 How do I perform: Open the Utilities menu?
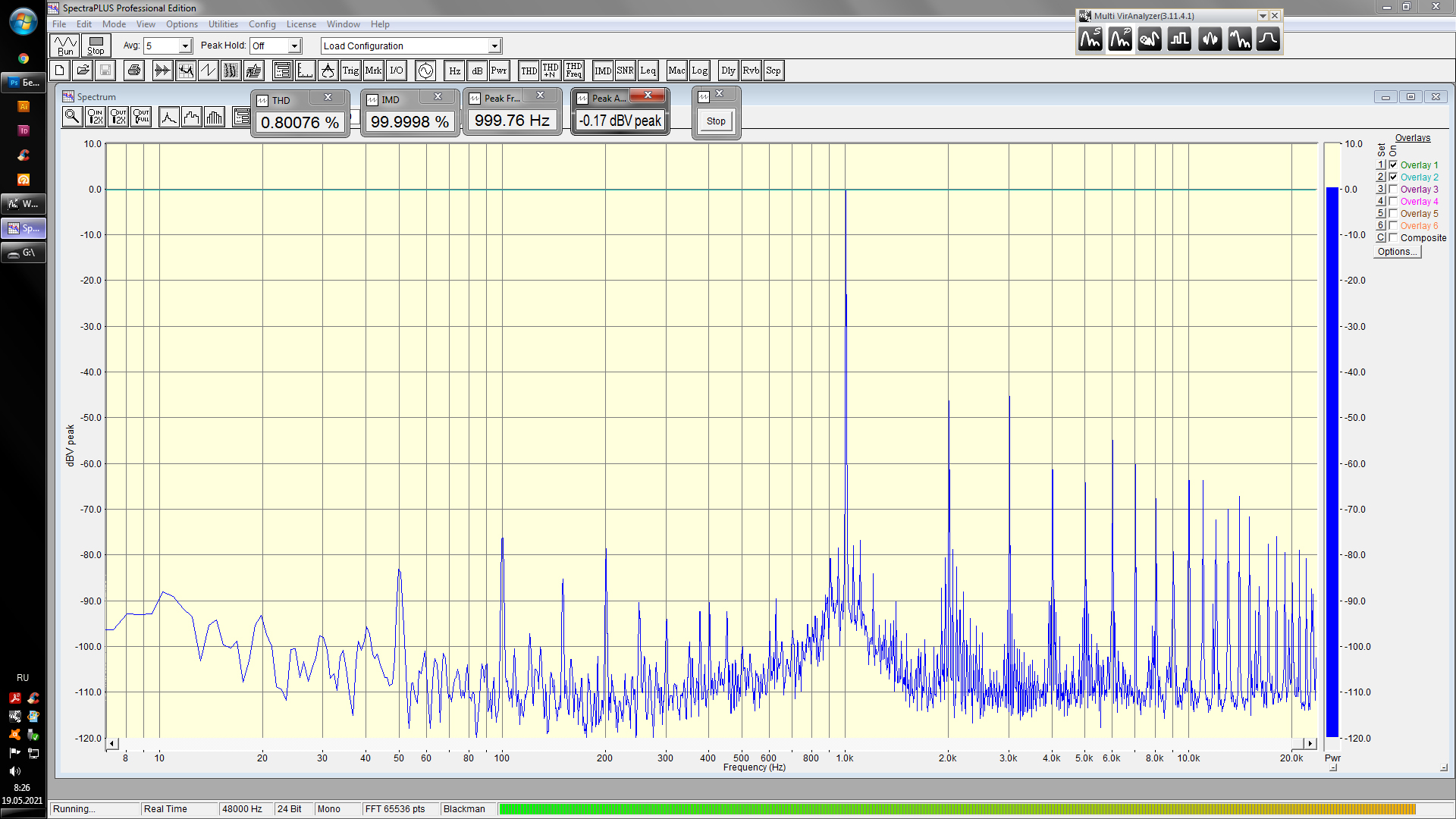(223, 24)
